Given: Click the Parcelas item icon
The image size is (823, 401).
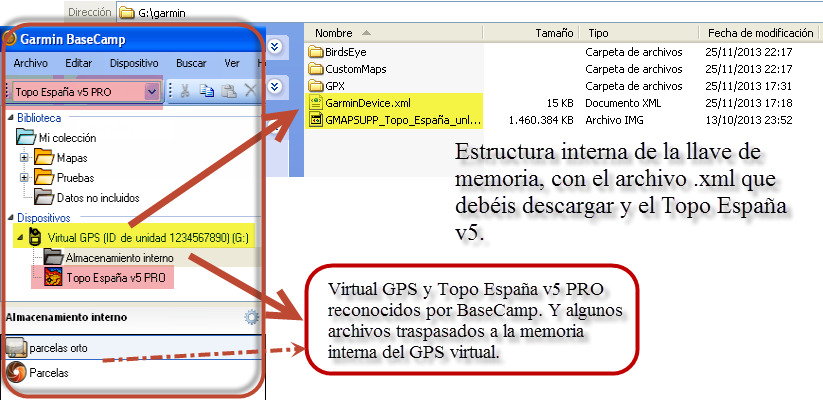Looking at the screenshot, I should [16, 373].
